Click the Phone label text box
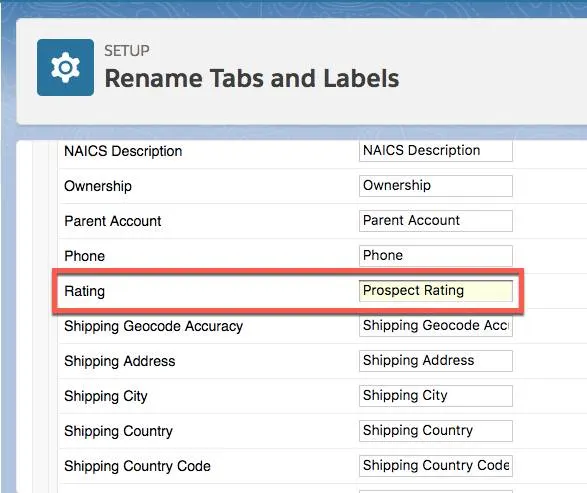Viewport: 587px width, 493px height. click(x=436, y=256)
